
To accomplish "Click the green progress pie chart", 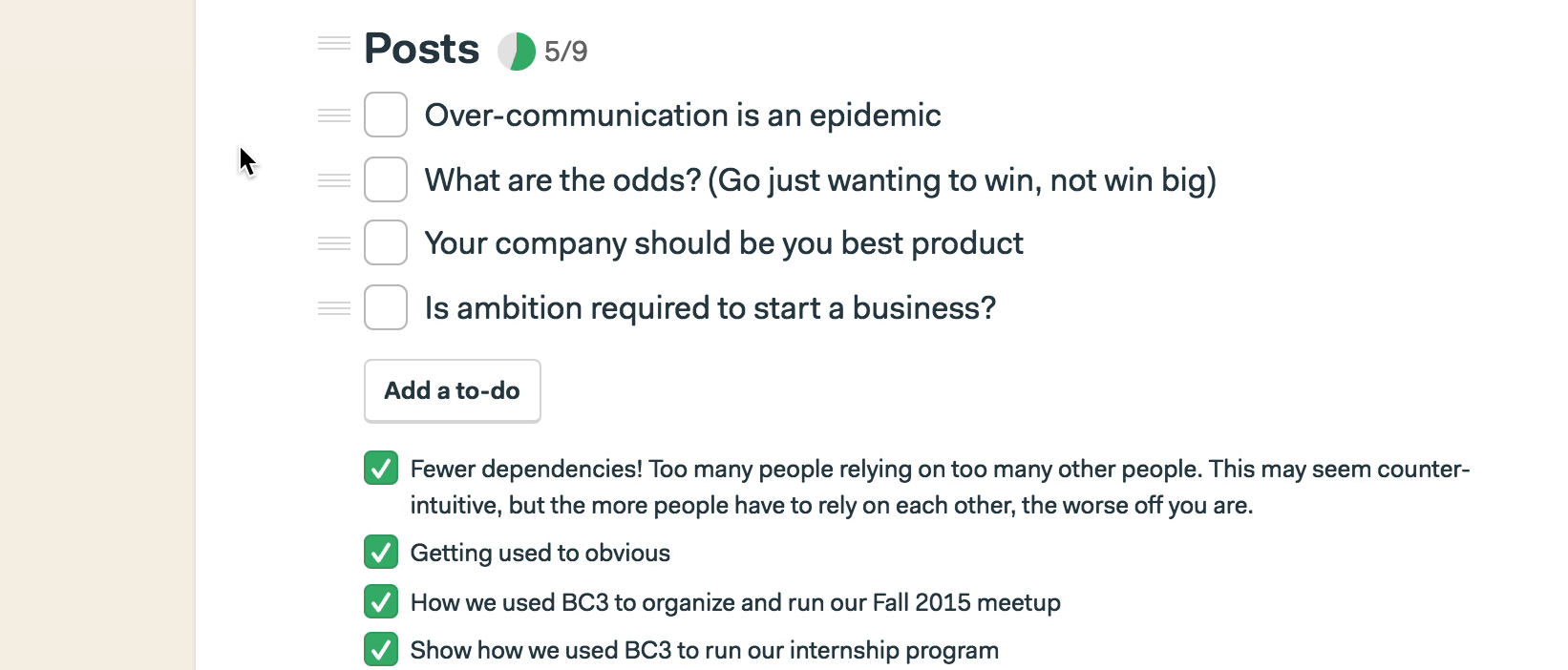I will 517,52.
